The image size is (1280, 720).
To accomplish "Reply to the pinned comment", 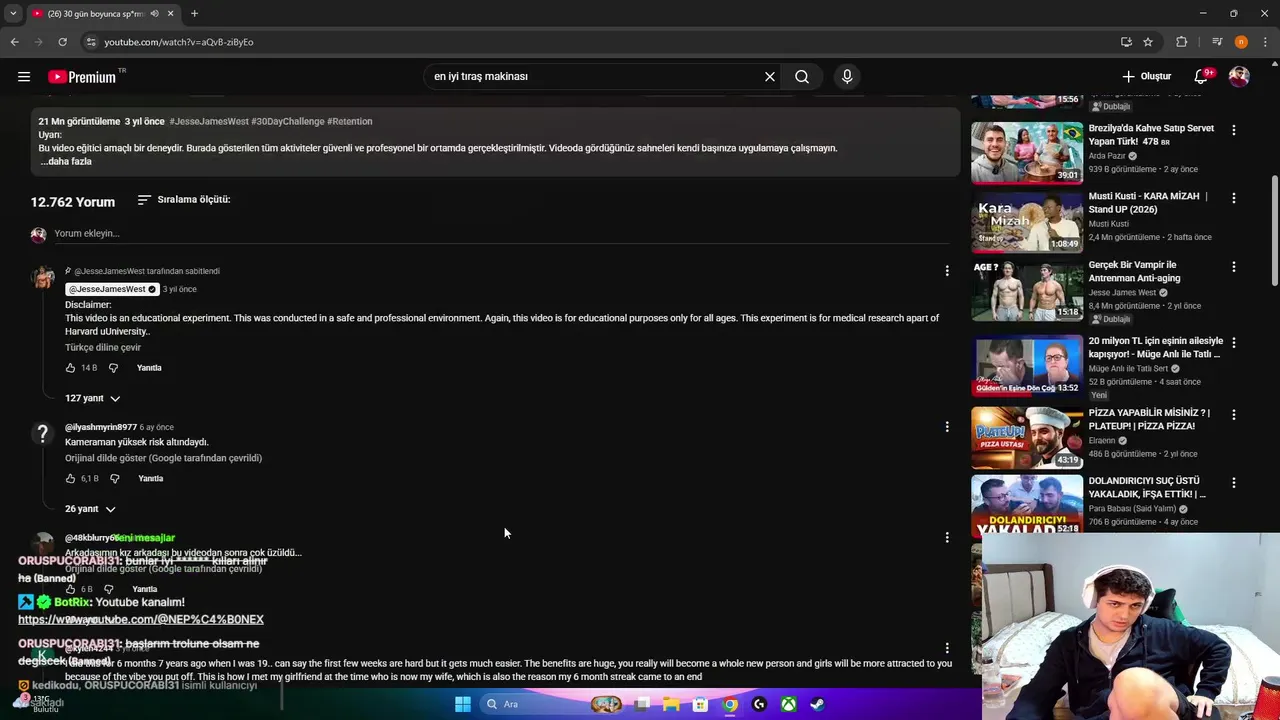I will (149, 368).
